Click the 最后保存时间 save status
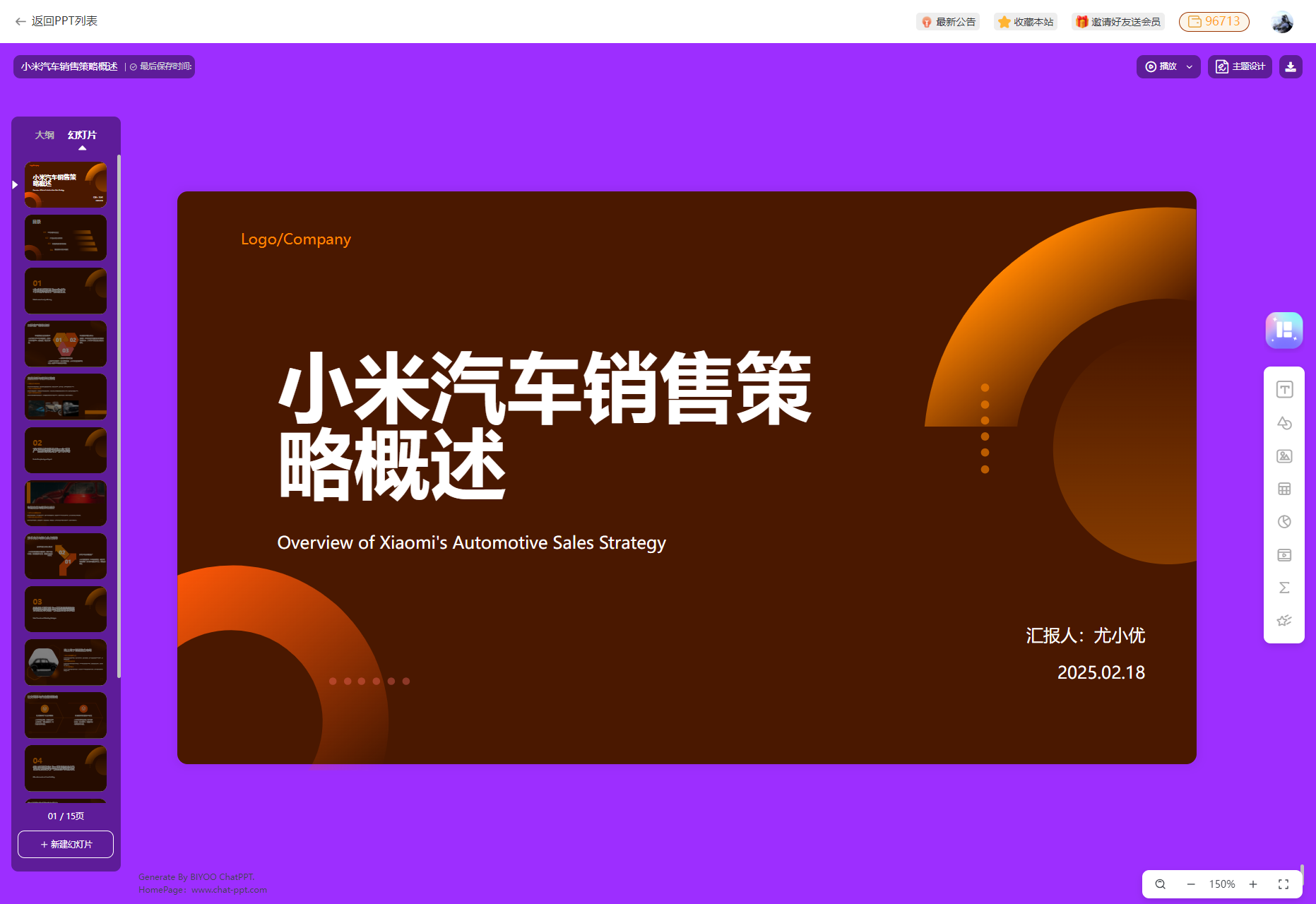1316x904 pixels. pyautogui.click(x=162, y=66)
